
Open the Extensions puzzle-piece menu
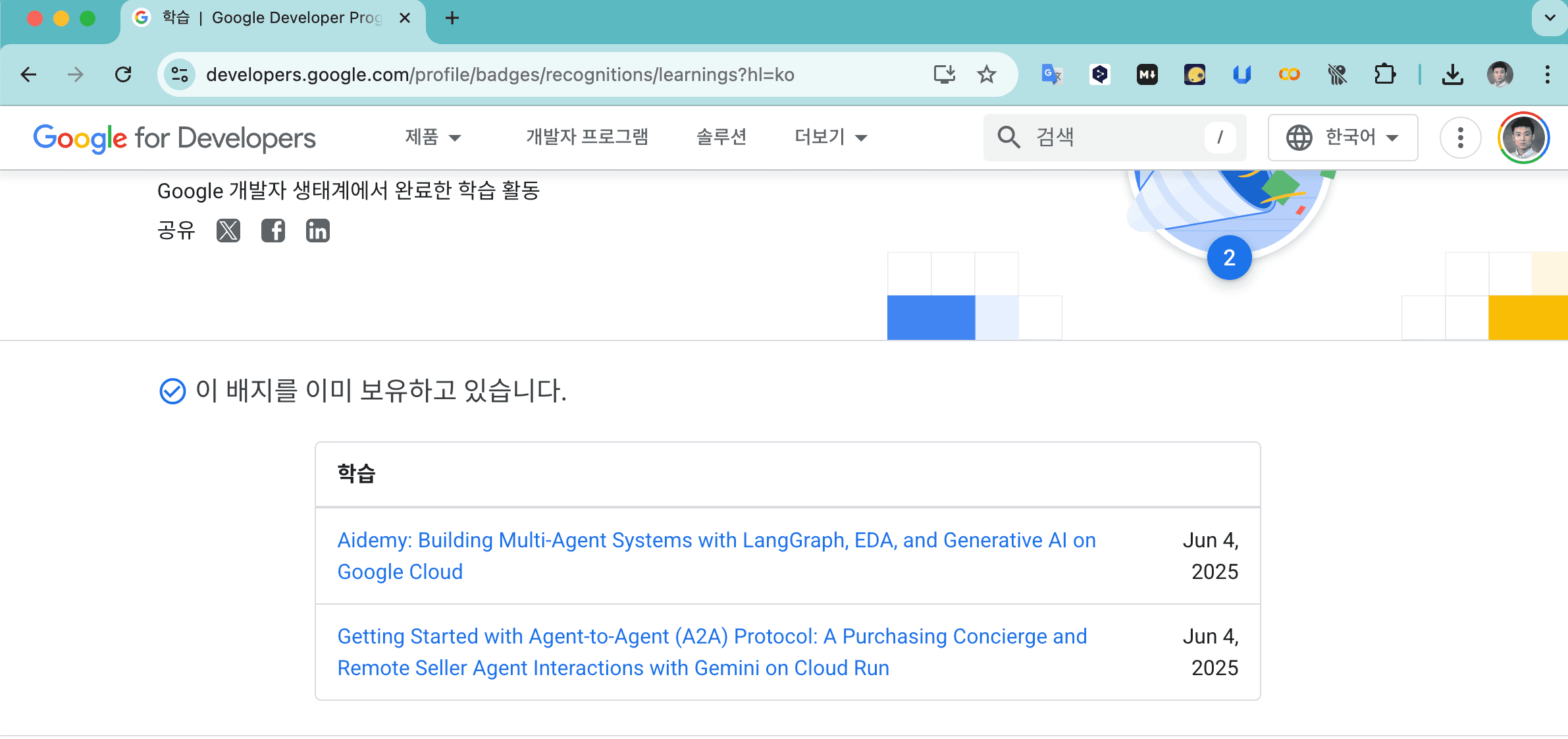[1384, 74]
